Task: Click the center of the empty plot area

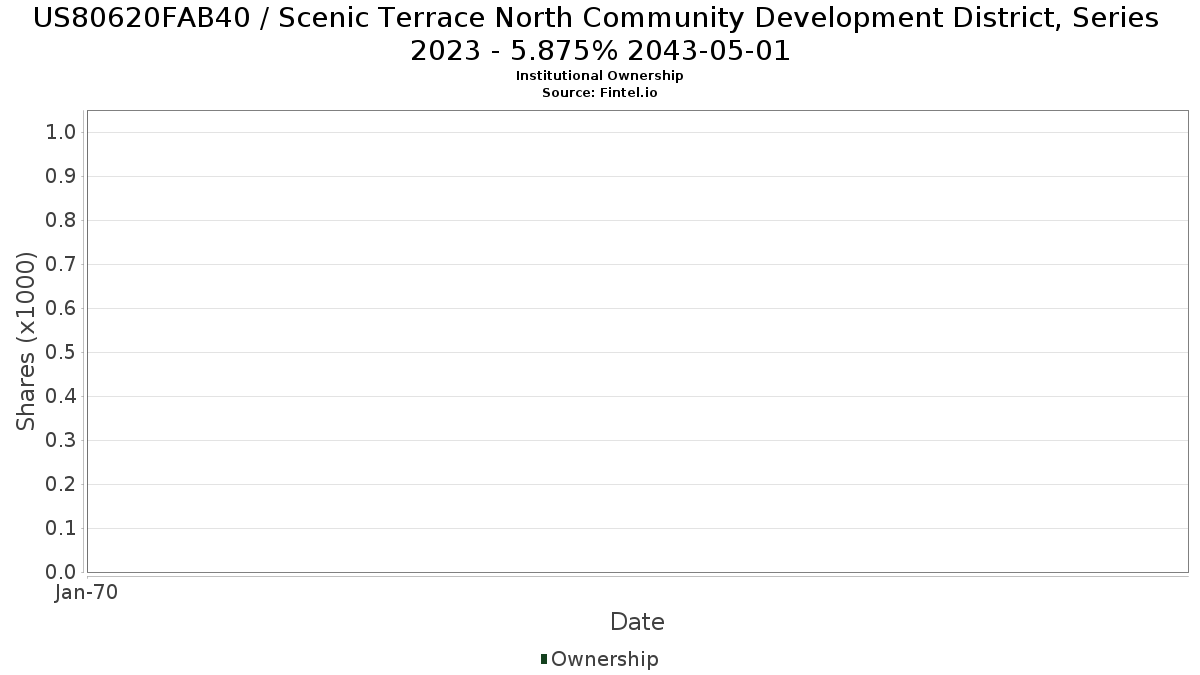Action: [x=637, y=341]
